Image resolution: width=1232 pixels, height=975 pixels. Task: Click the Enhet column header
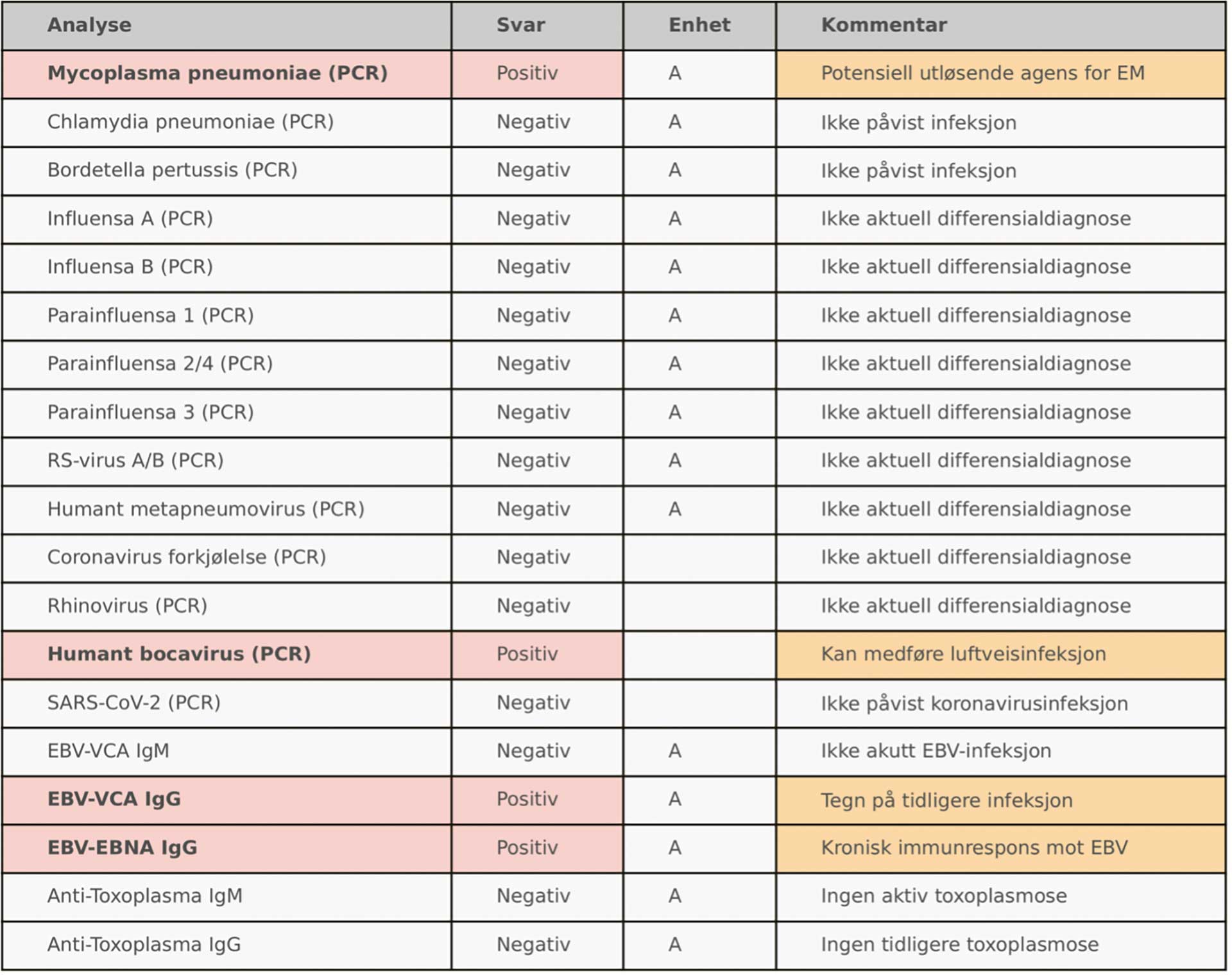pyautogui.click(x=699, y=25)
